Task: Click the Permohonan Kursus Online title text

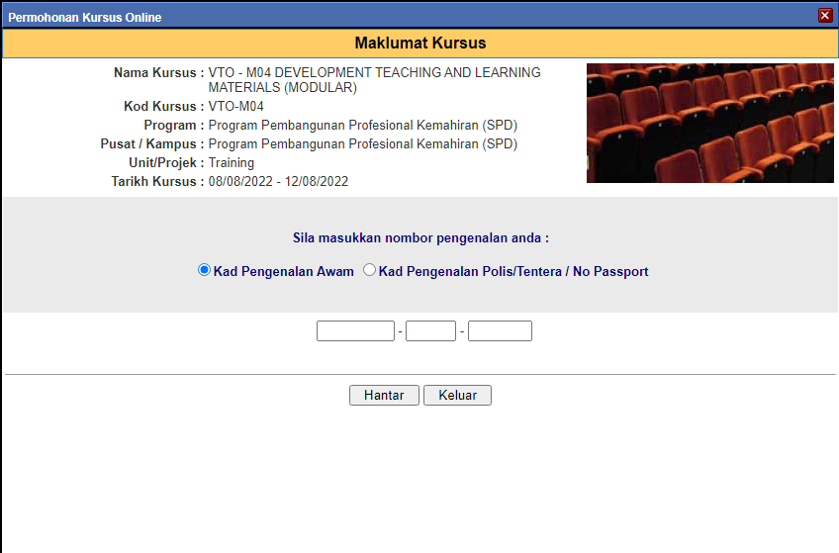Action: 85,18
